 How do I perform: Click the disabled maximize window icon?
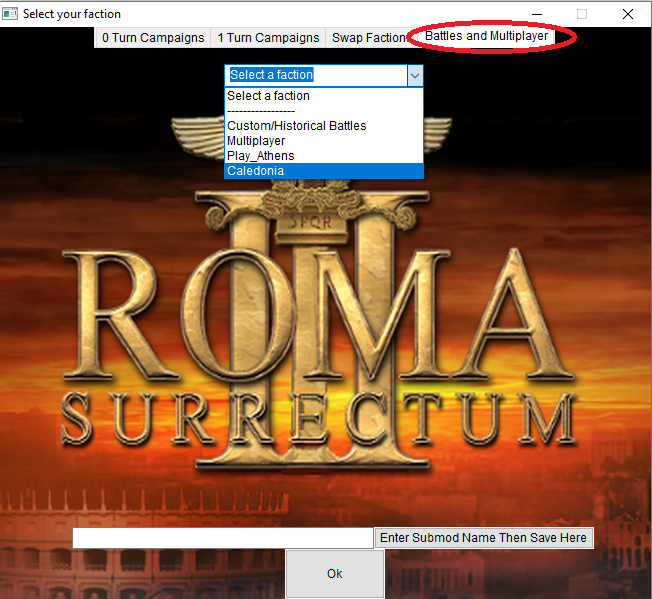tap(582, 14)
